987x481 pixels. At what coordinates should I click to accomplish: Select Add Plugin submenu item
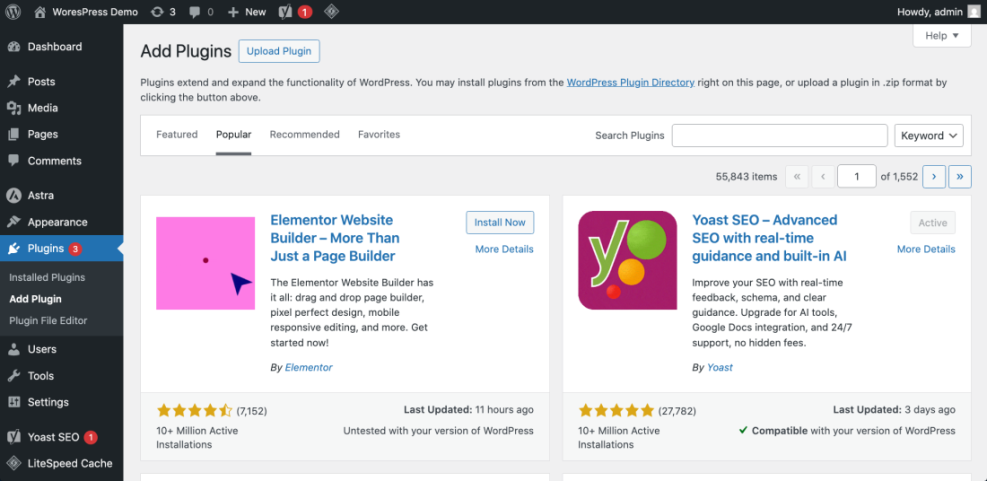(35, 299)
